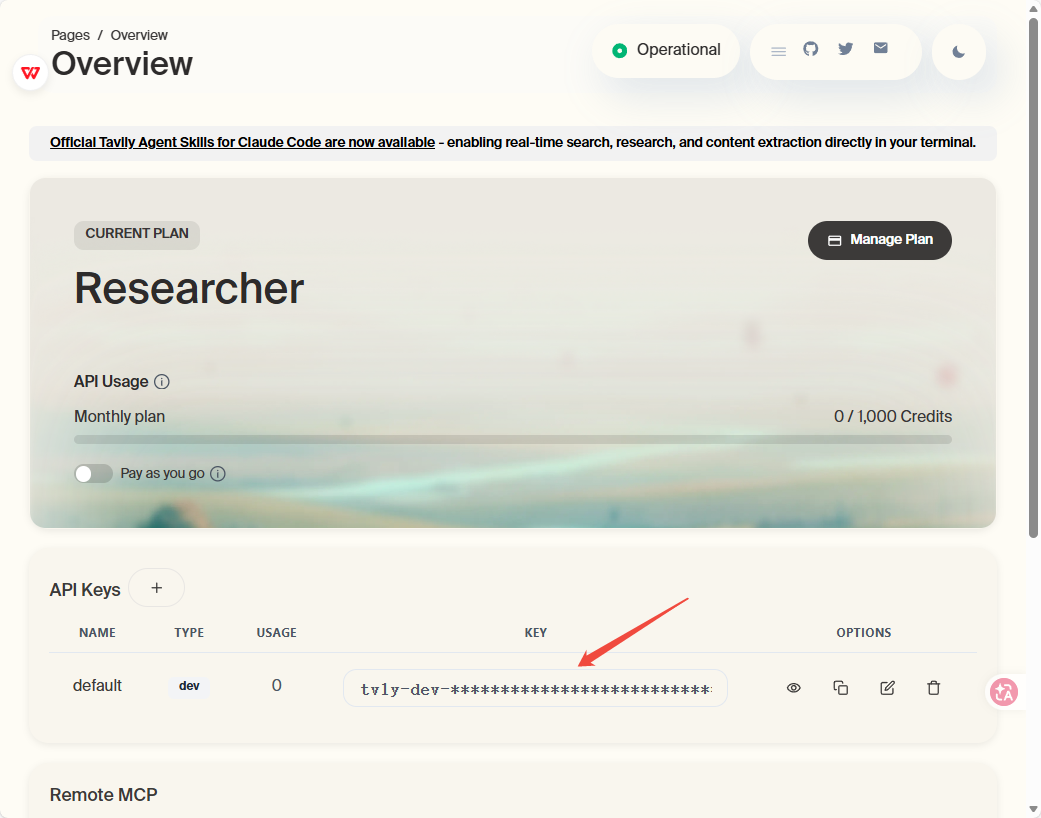Click the TYPE column header
Image resolution: width=1041 pixels, height=818 pixels.
pyautogui.click(x=189, y=633)
